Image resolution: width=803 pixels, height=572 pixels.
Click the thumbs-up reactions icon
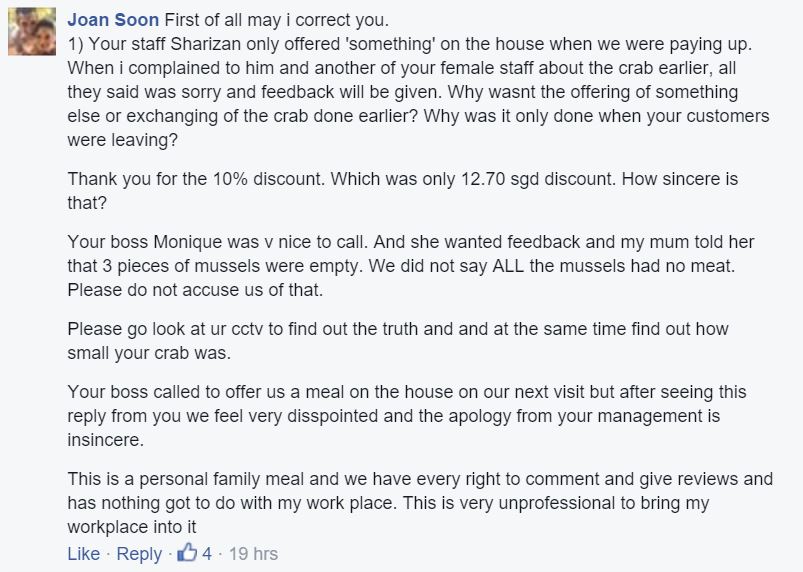187,553
